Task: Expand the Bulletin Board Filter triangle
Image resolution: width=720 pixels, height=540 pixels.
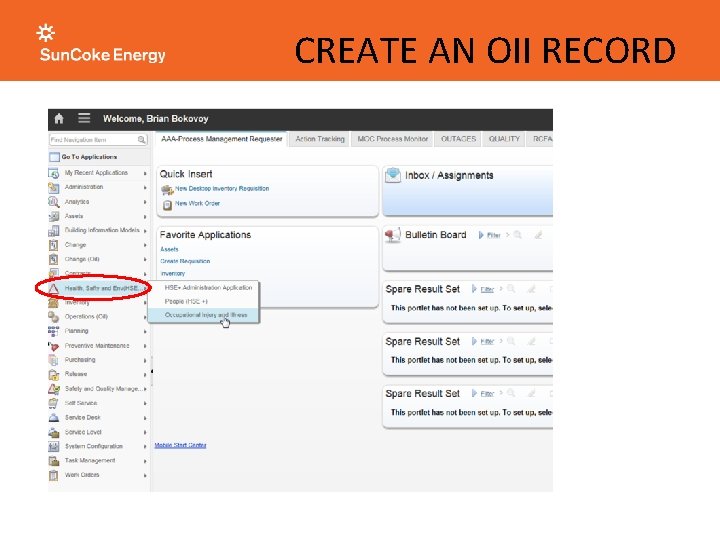Action: click(x=481, y=235)
